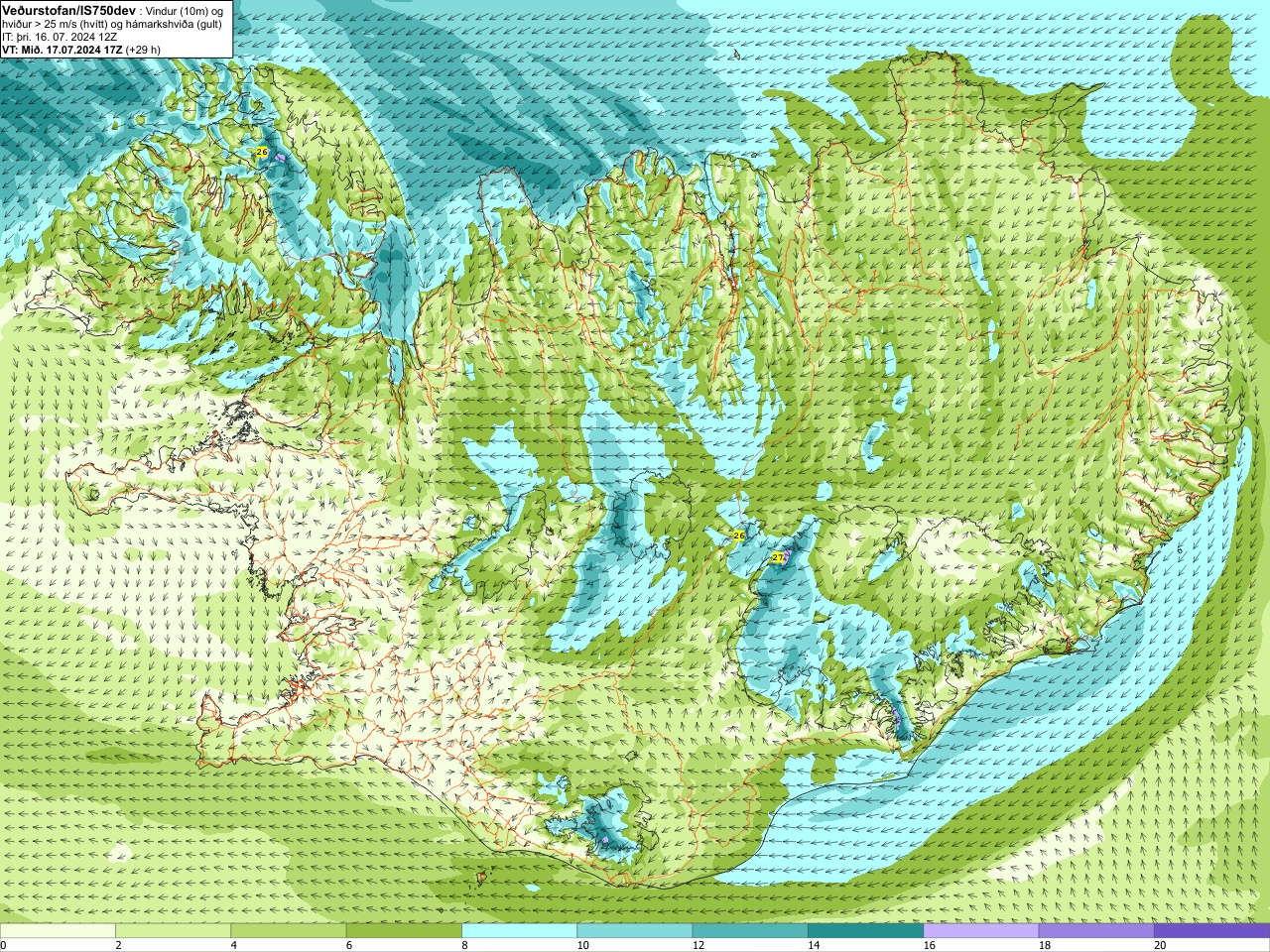Click the legend scale label "12"

[x=698, y=945]
